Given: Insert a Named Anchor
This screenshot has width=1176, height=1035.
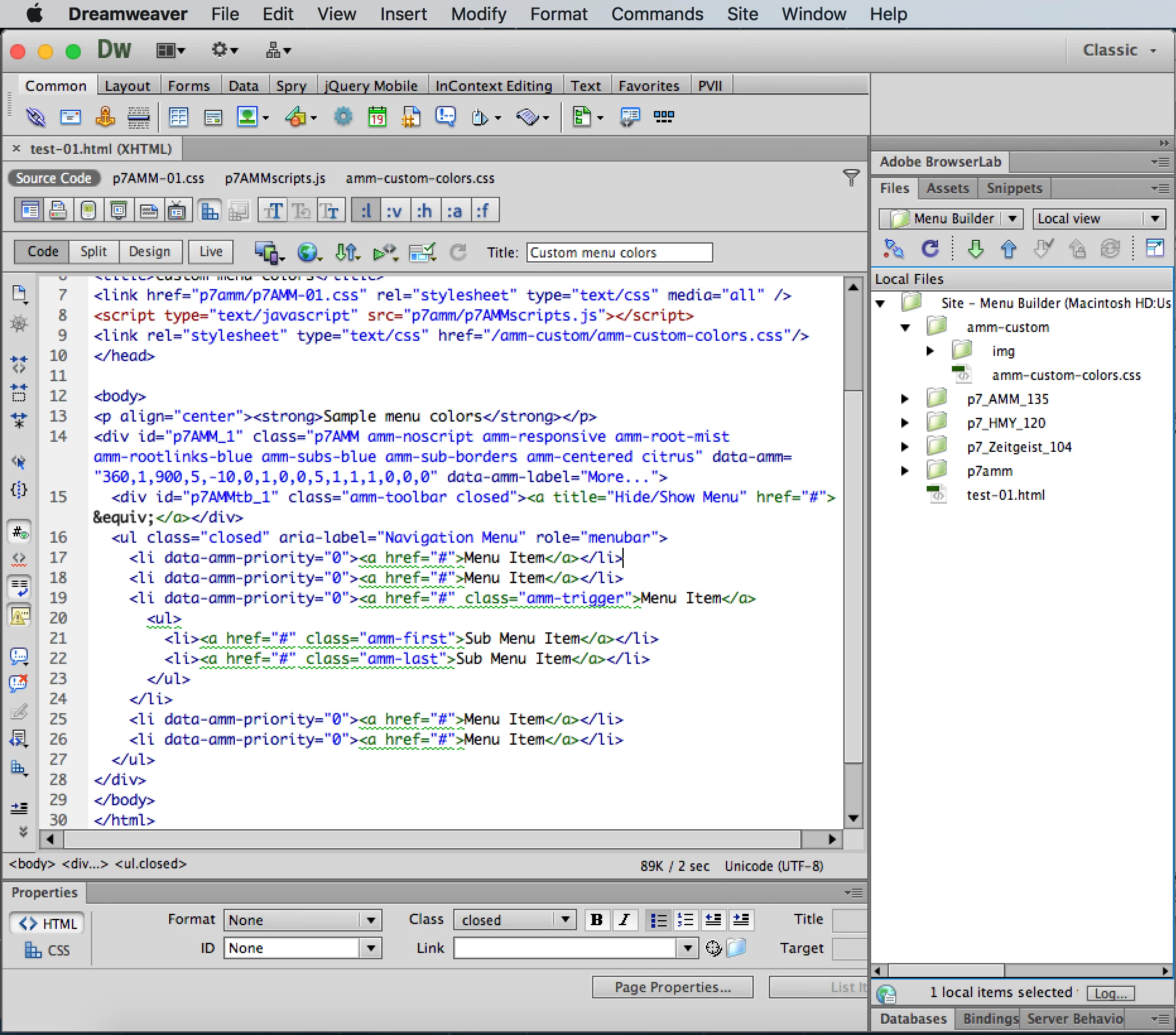Looking at the screenshot, I should click(x=105, y=117).
